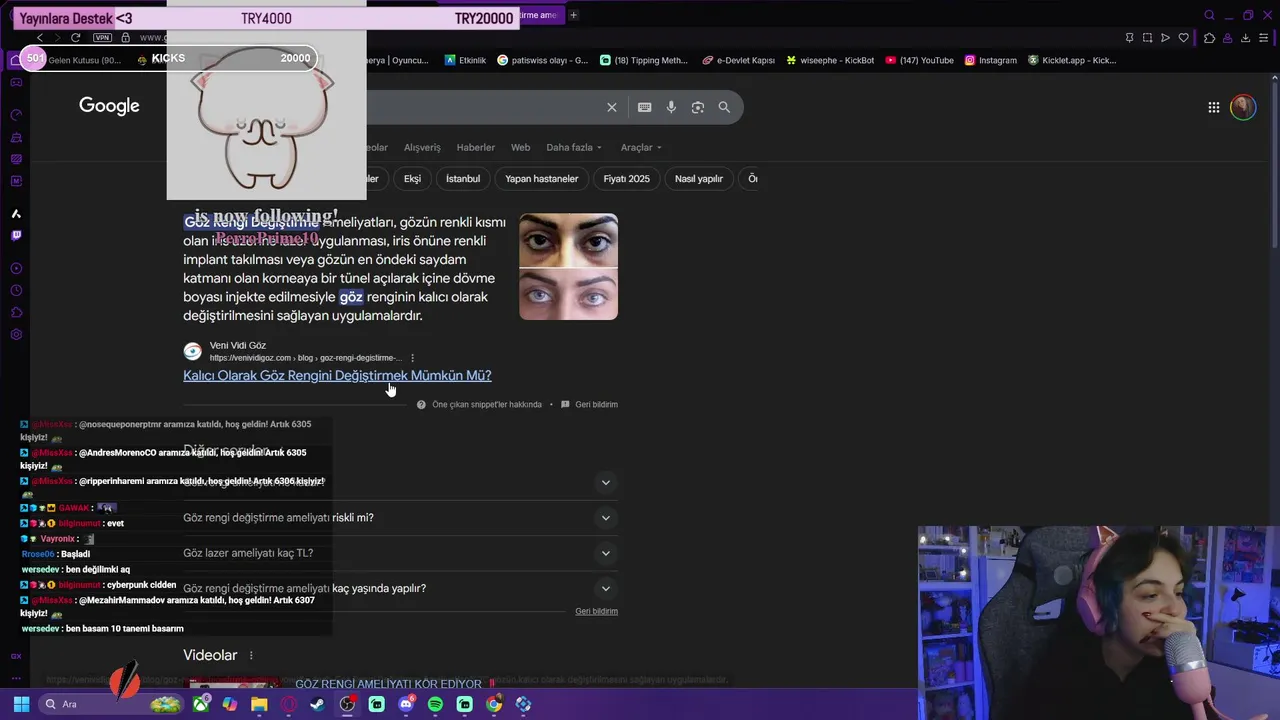
Task: Select the "Ekşi" filter chip
Action: [412, 178]
